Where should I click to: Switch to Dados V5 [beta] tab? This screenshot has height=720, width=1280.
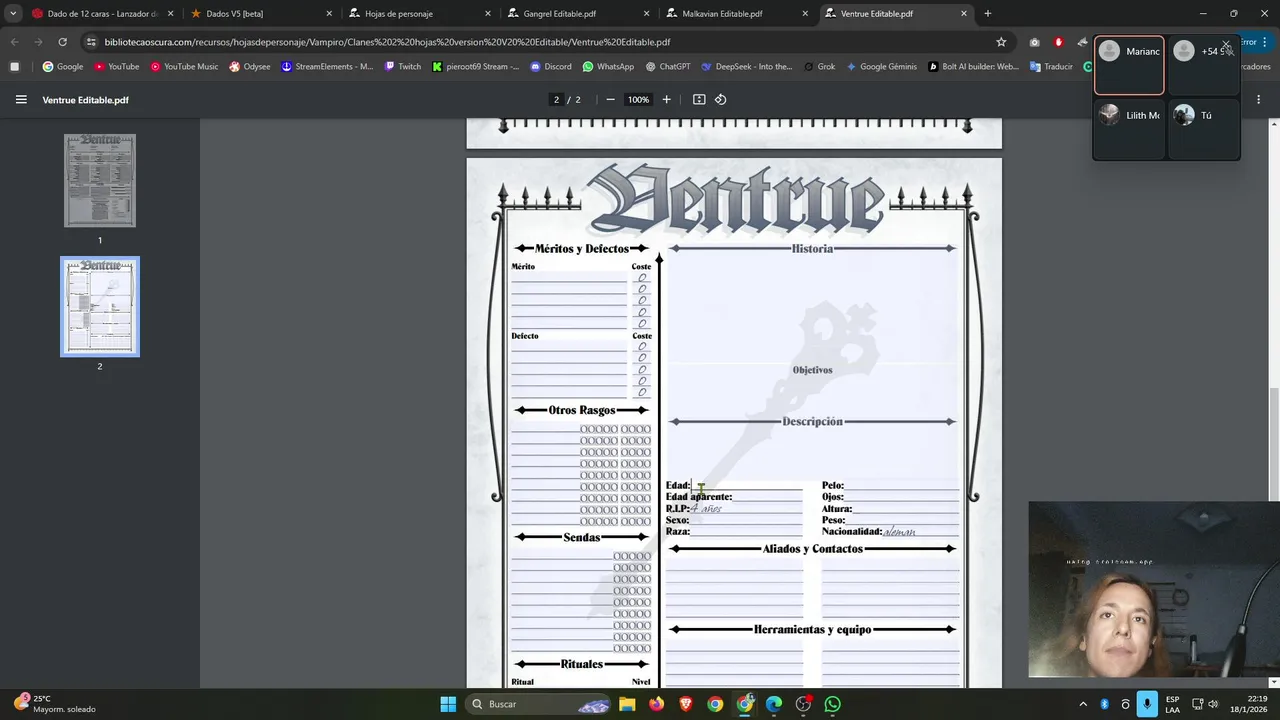[x=262, y=14]
